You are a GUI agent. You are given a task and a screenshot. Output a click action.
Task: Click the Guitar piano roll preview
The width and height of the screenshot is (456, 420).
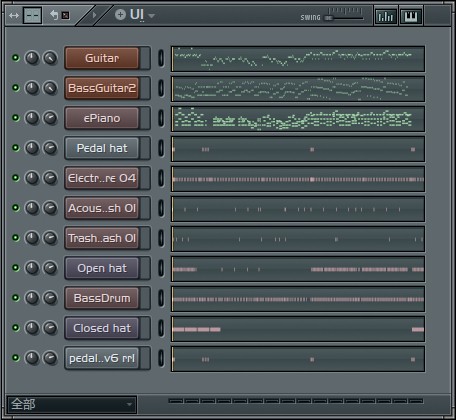298,59
